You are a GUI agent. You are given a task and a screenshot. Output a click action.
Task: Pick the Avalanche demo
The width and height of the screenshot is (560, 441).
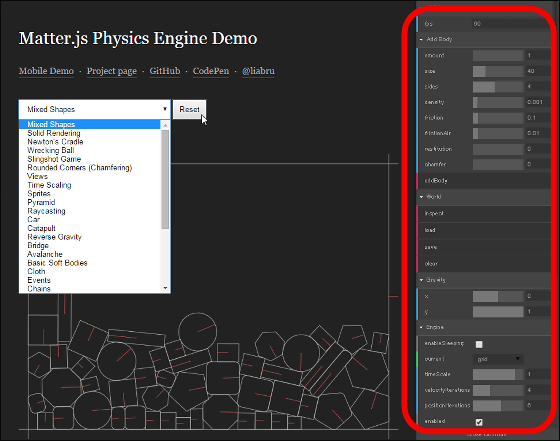click(90, 254)
